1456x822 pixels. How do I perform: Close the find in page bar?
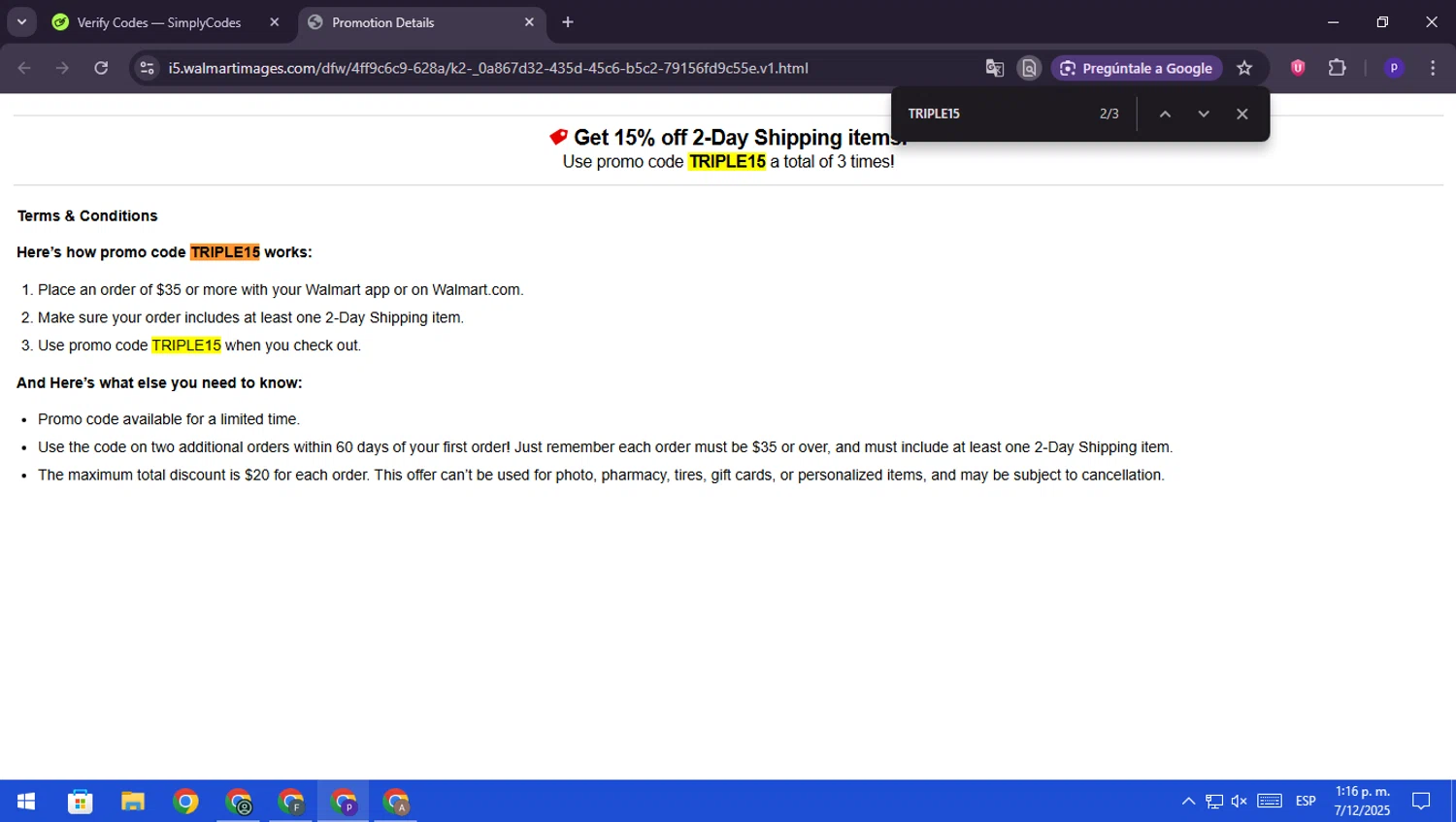[1242, 114]
